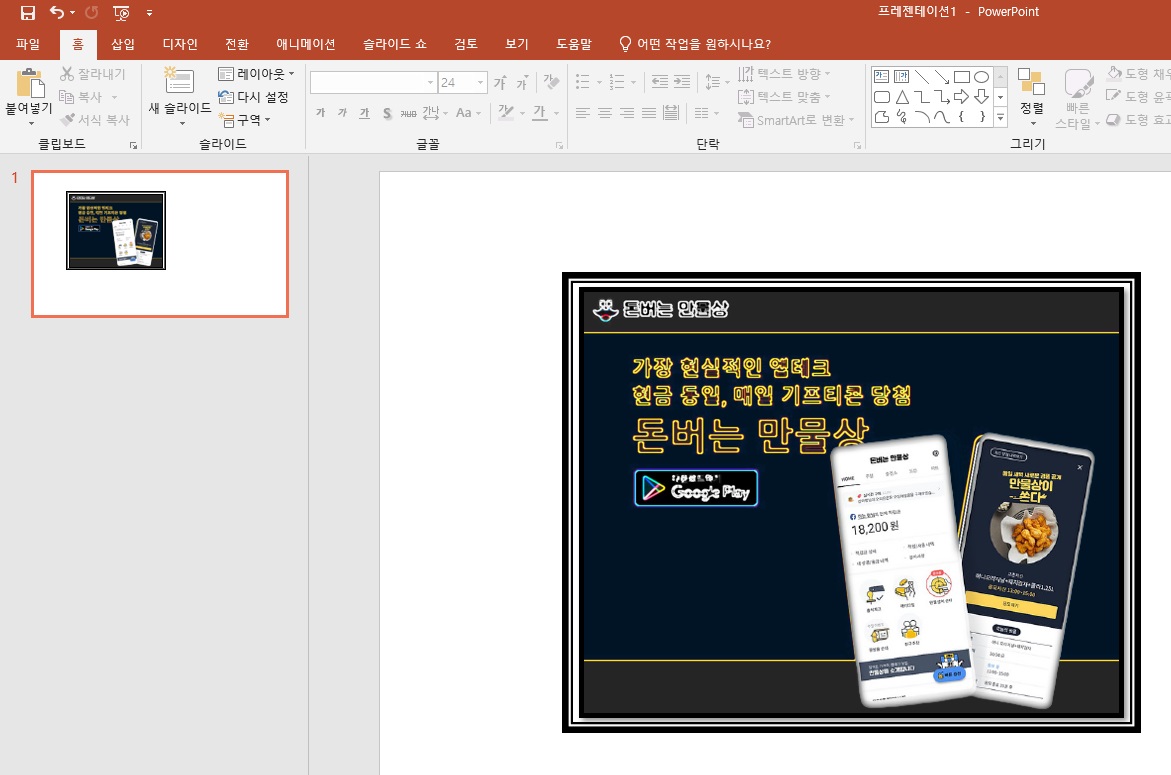Open the 구역 (Section) dropdown
1171x775 pixels.
coord(244,119)
